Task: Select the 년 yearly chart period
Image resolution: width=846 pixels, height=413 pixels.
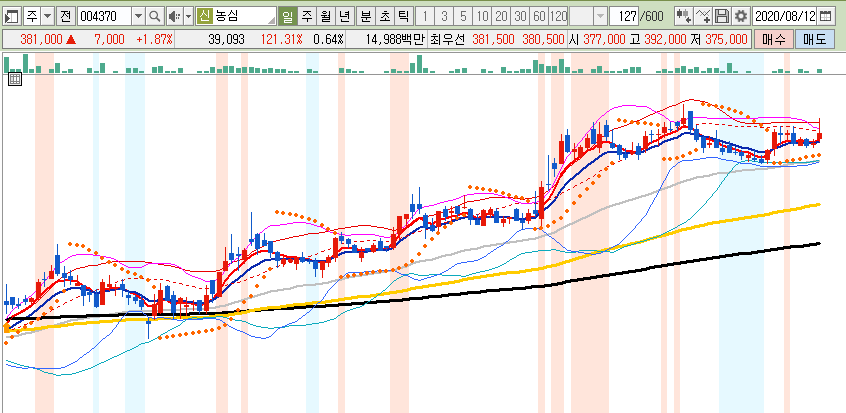Action: click(344, 16)
